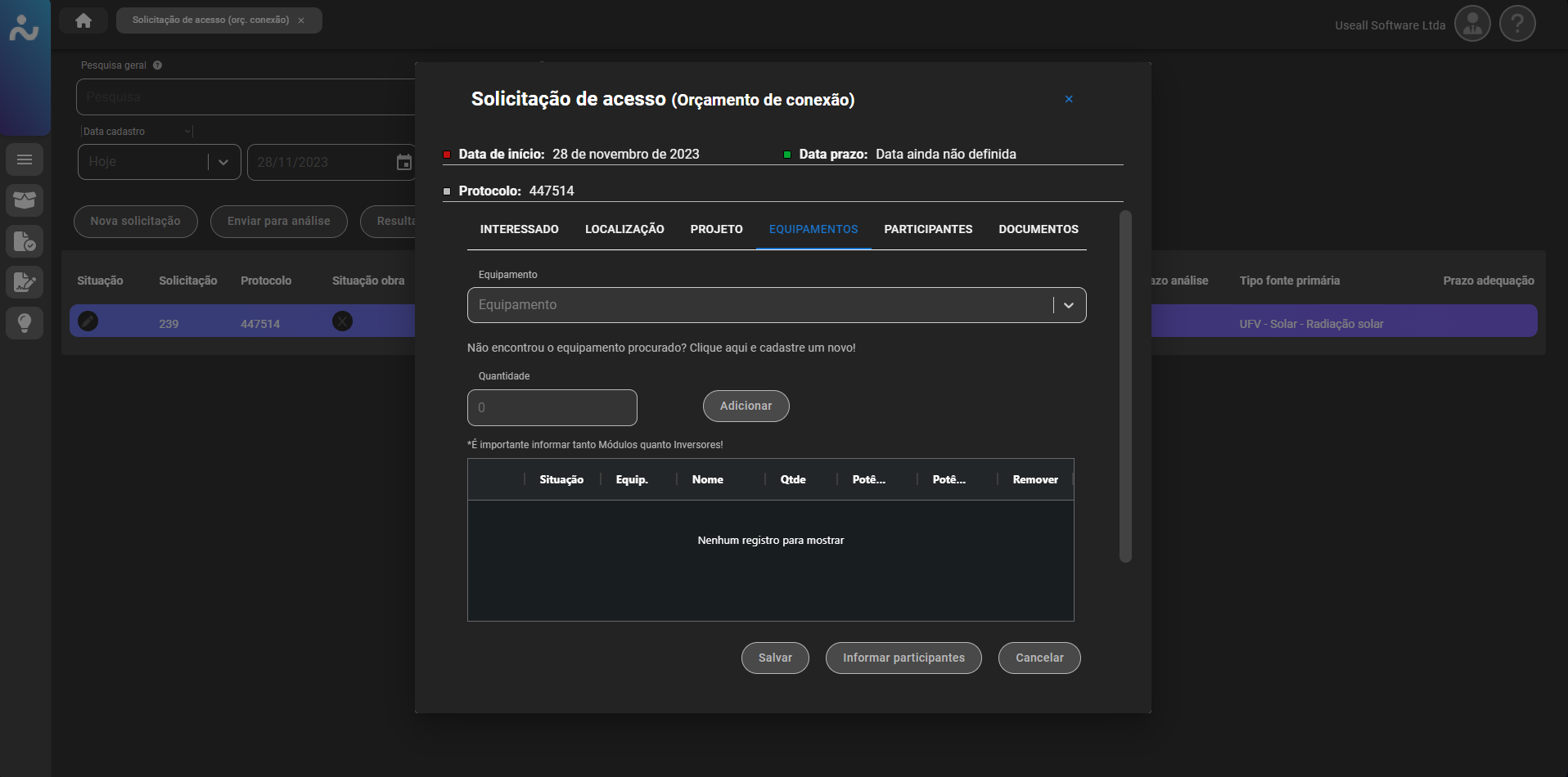Click the open box sidebar icon
Image resolution: width=1568 pixels, height=777 pixels.
pyautogui.click(x=25, y=200)
